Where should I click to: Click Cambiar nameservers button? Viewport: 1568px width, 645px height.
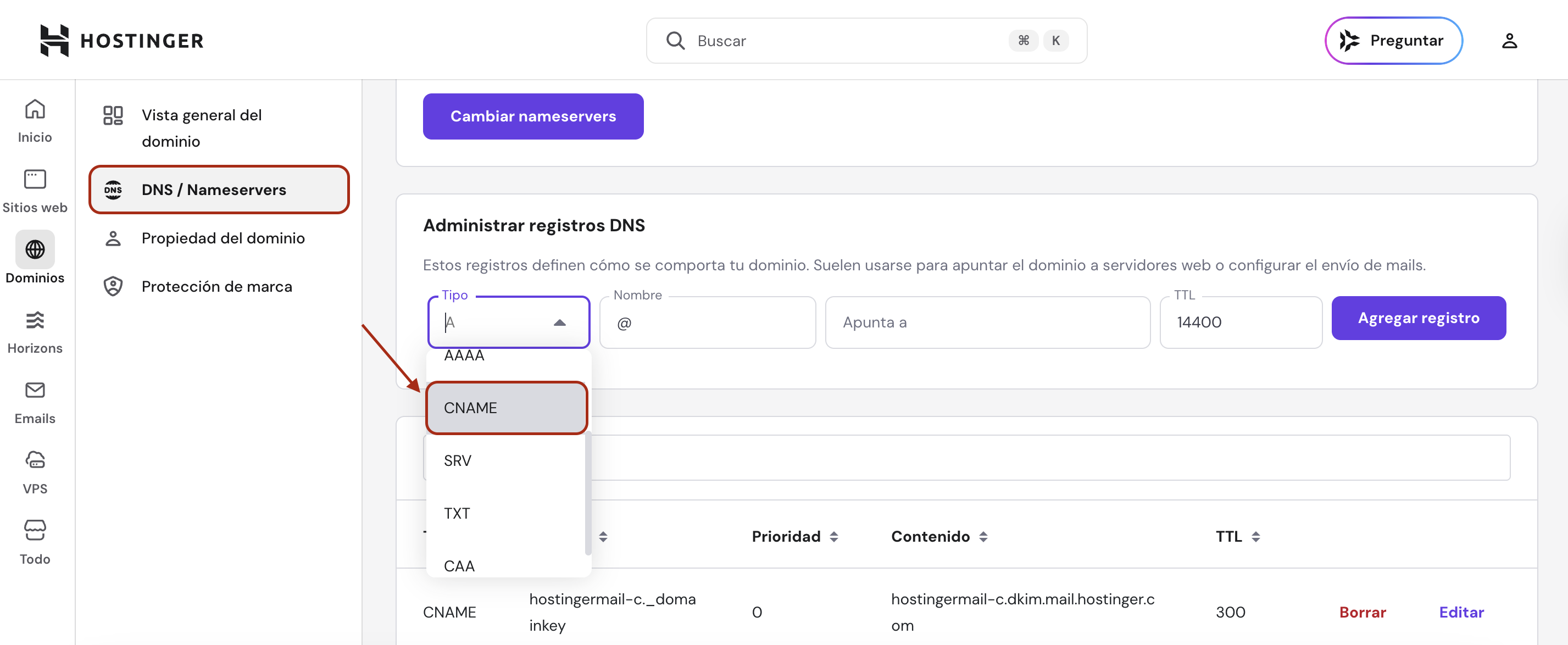coord(532,116)
